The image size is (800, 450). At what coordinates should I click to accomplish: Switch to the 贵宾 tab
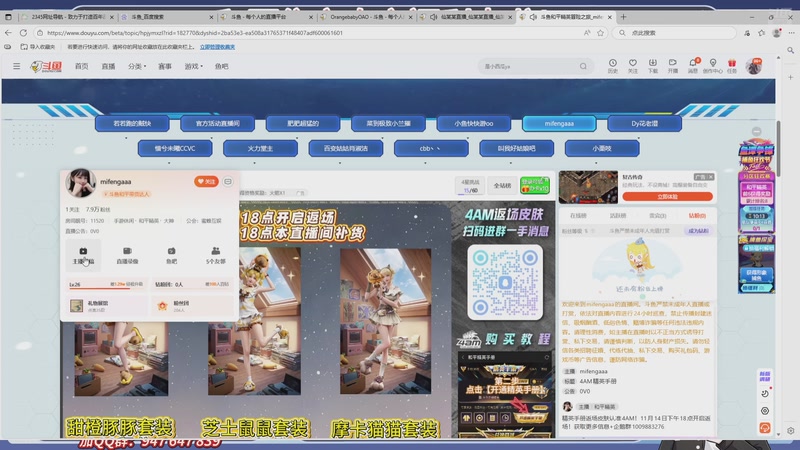pyautogui.click(x=658, y=216)
